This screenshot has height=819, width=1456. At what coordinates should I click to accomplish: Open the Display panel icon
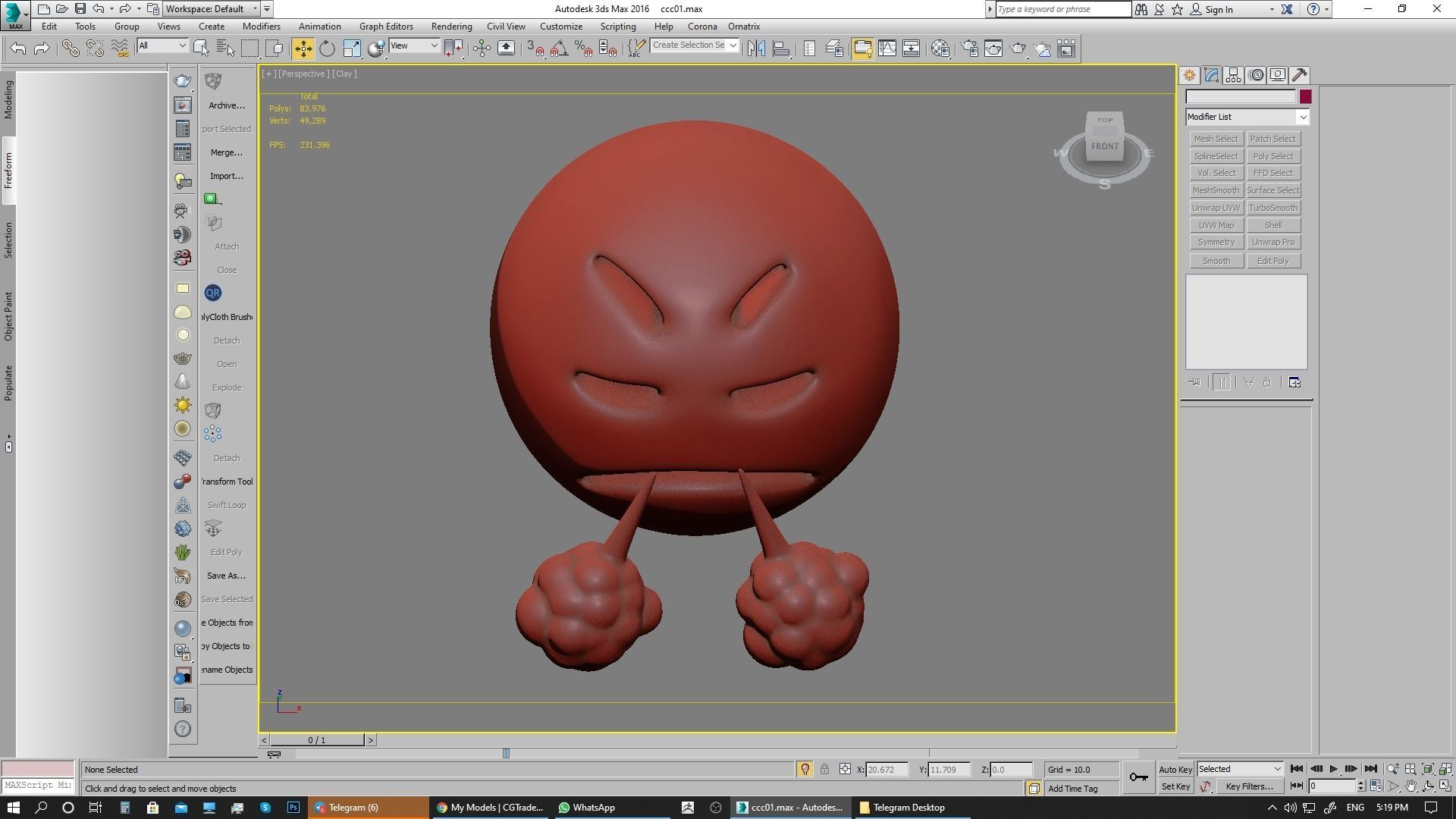(x=1278, y=75)
